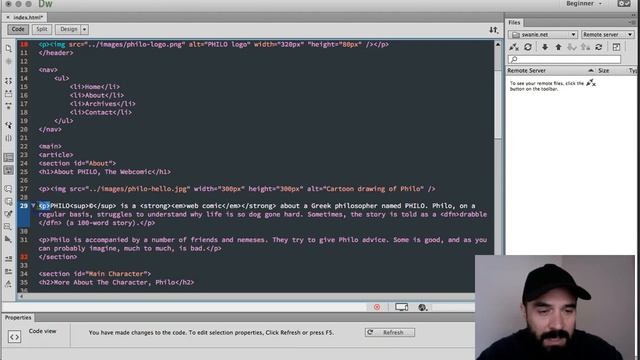Balance Braces icon in the coding toolbar
The image size is (640, 360).
[8, 138]
